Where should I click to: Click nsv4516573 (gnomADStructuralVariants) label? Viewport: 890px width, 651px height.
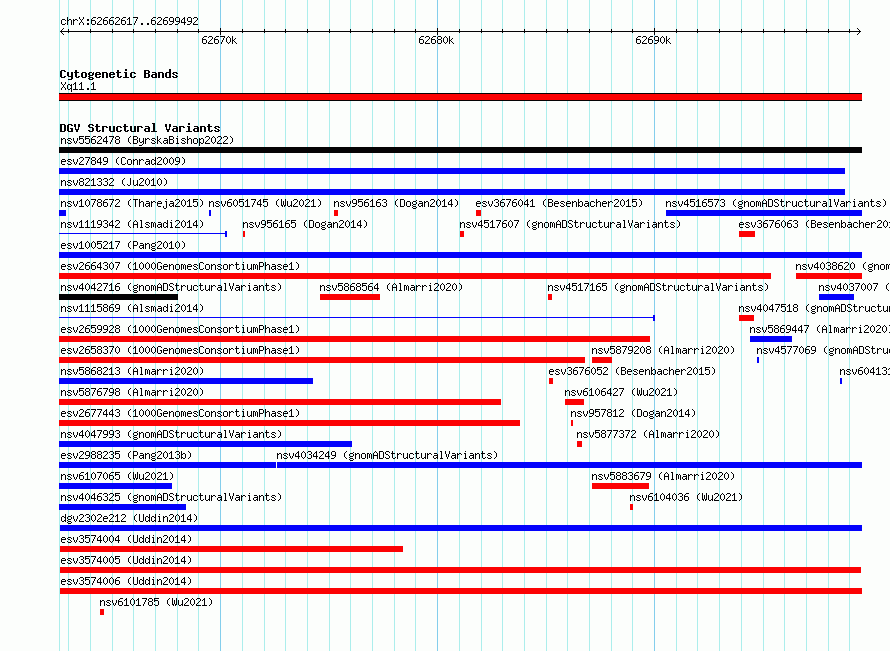776,203
